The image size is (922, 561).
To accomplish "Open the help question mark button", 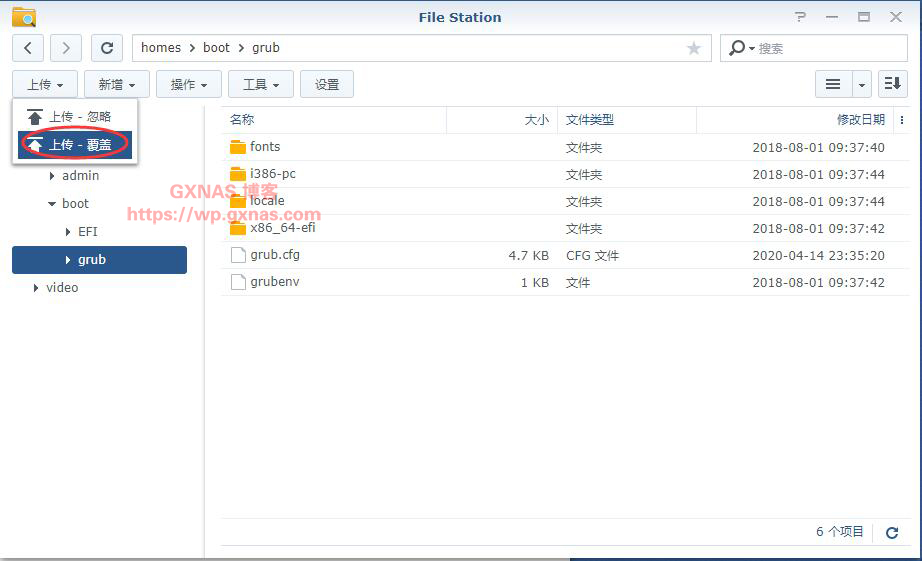I will [800, 17].
